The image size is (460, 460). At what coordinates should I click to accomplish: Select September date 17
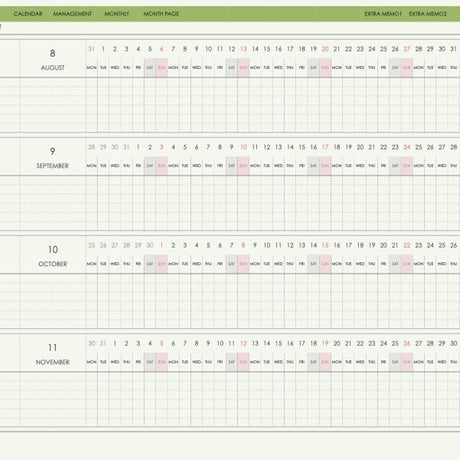point(325,147)
